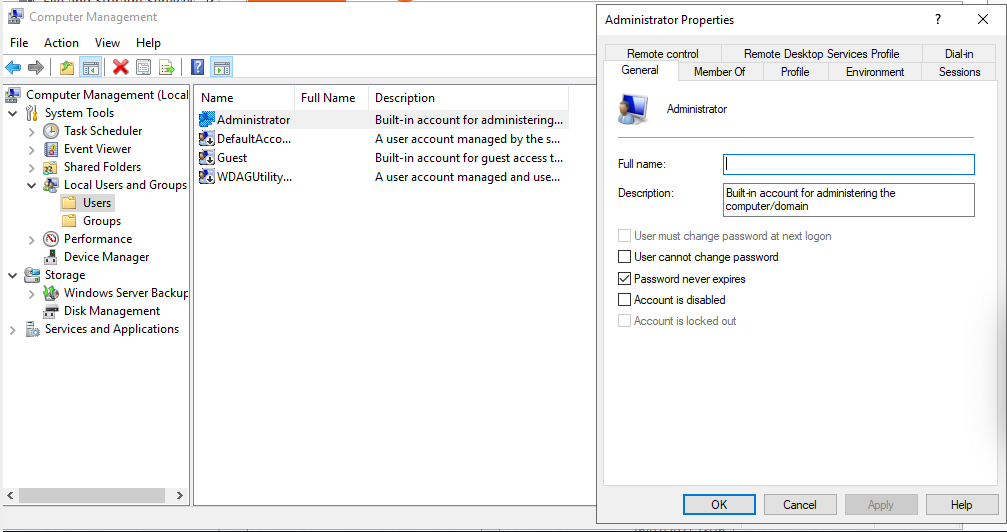Click the red Delete X toolbar icon

[x=121, y=67]
